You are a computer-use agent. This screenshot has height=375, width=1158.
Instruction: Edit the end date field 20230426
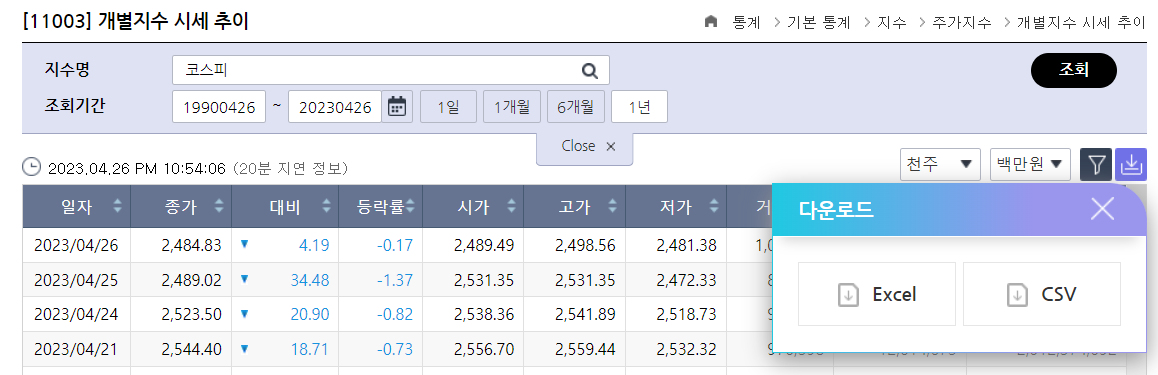[x=335, y=106]
